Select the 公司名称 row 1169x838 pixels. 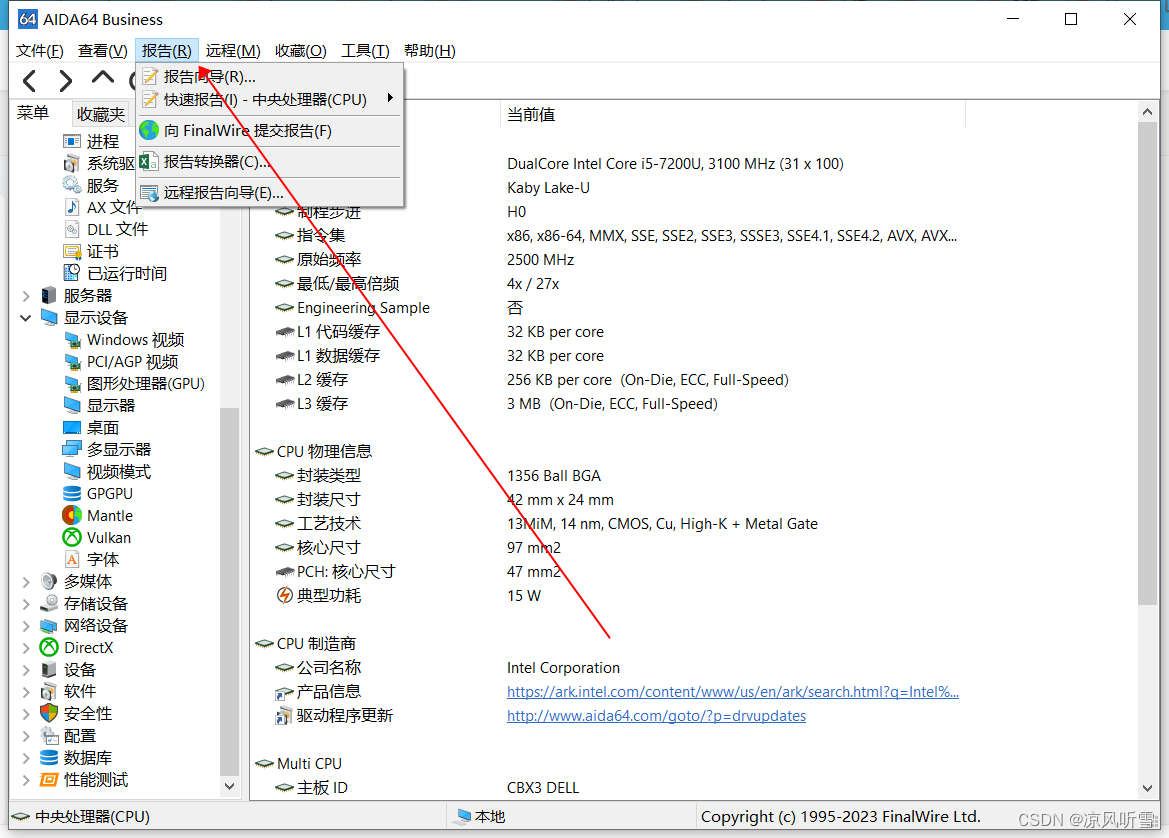coord(693,668)
